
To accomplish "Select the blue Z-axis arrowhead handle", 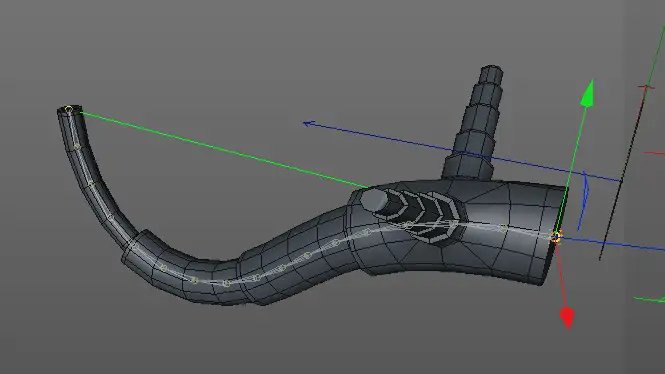I will 308,123.
